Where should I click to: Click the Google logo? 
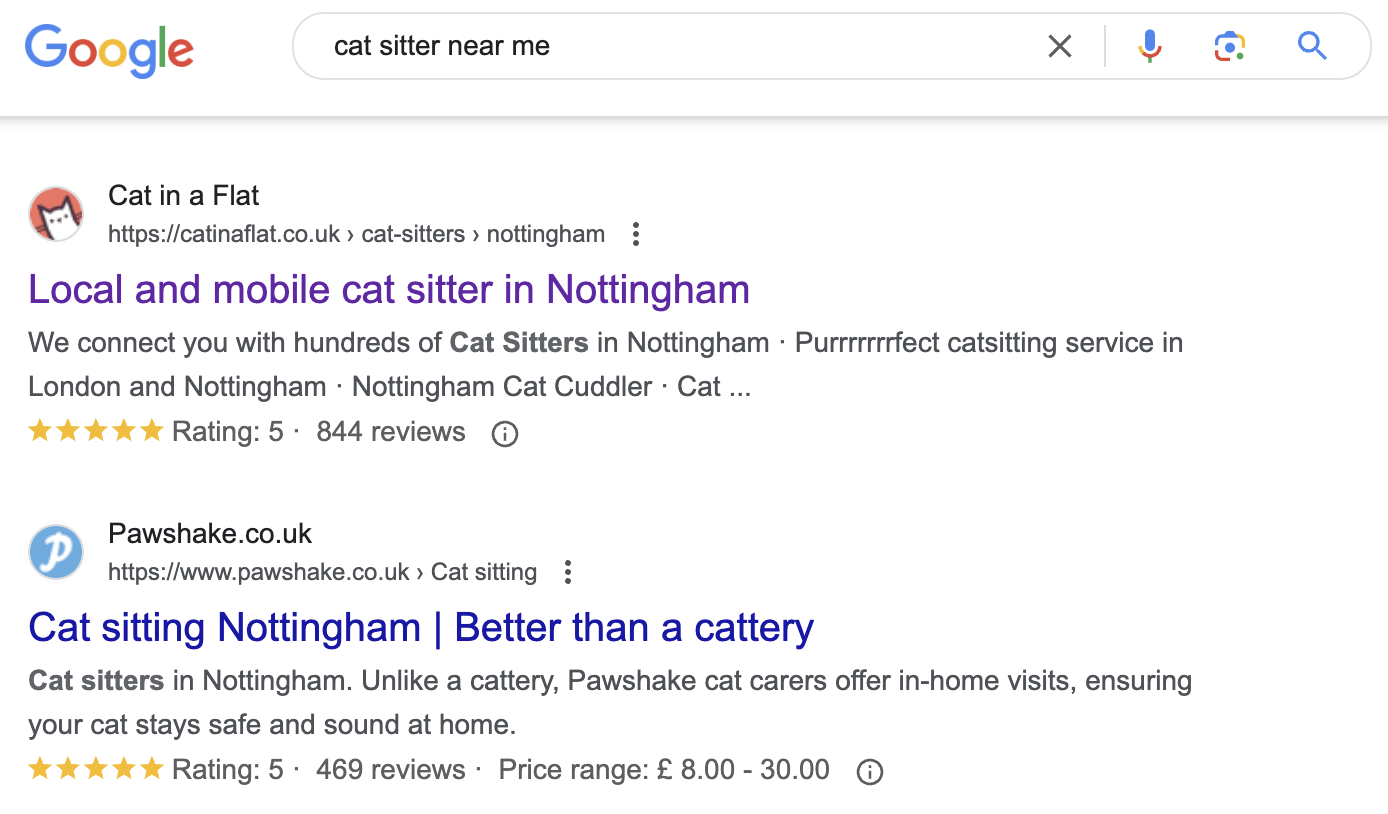click(x=109, y=51)
